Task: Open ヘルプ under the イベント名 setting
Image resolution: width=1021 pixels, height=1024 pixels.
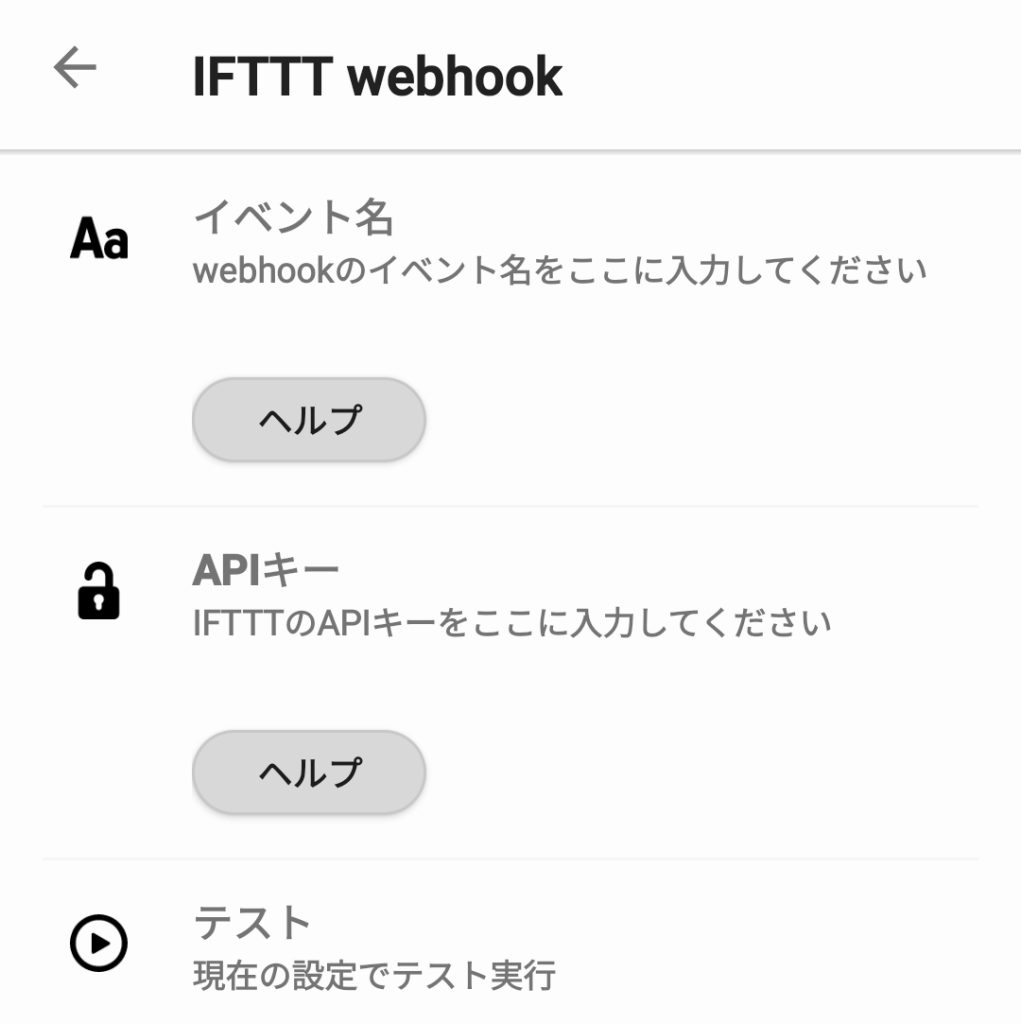Action: coord(309,420)
